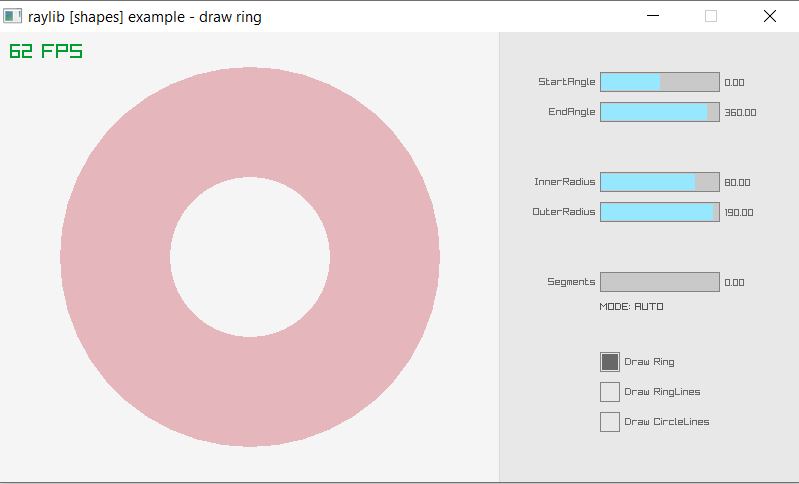Screen dimensions: 799x484
Task: Click inside the StartAngle slider bar
Action: tap(659, 82)
